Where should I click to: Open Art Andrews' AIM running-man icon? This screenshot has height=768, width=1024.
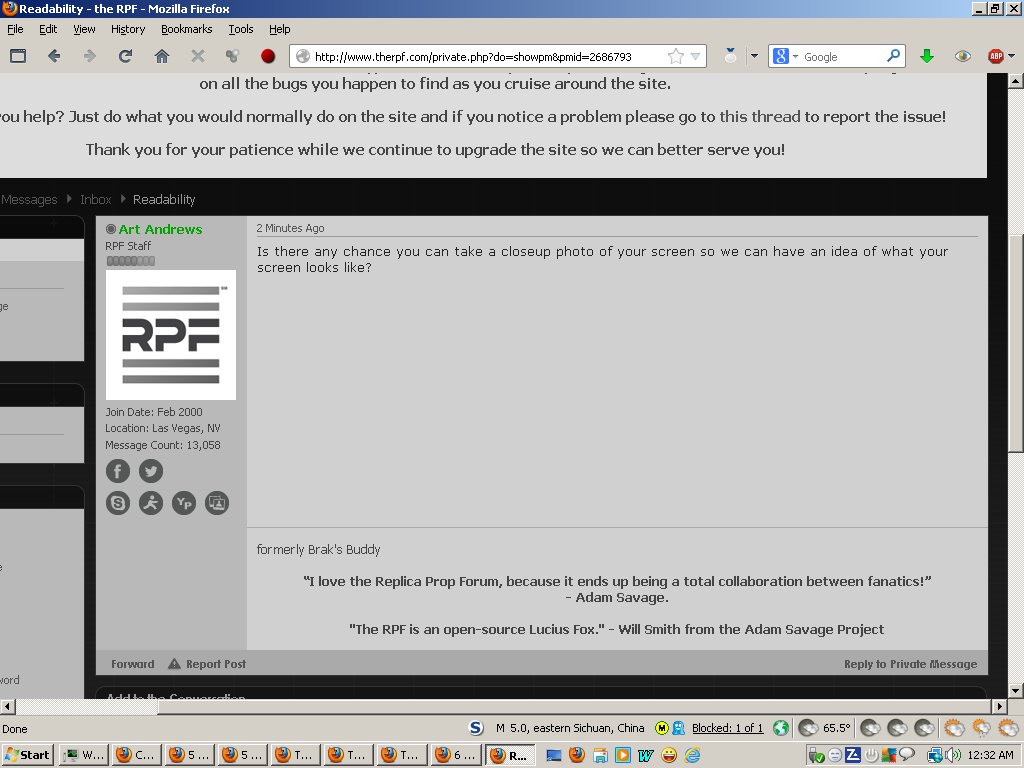[151, 503]
